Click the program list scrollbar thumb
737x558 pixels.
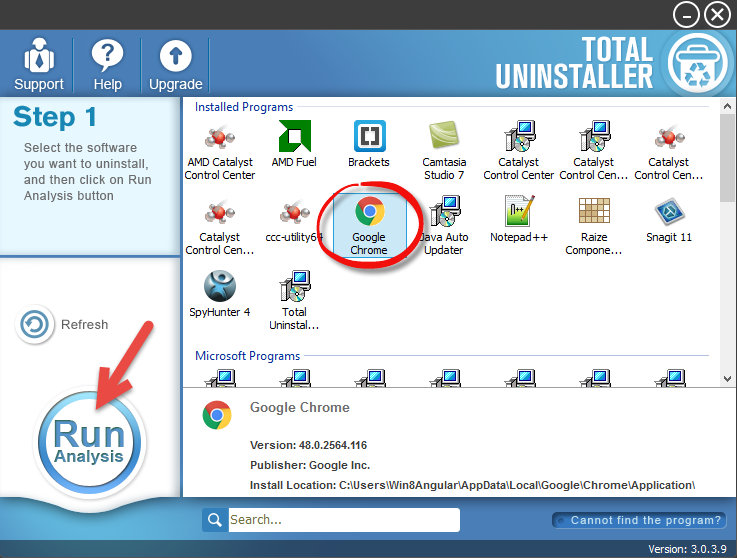[x=728, y=157]
